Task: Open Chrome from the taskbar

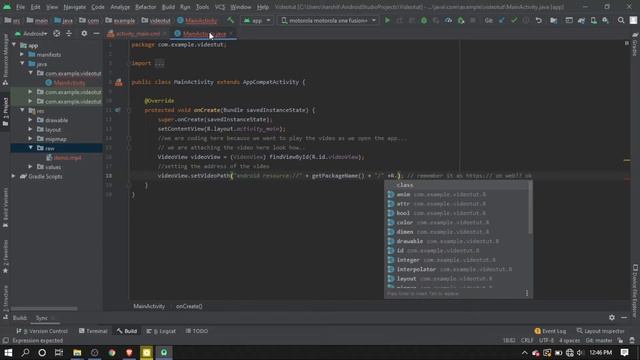Action: click(x=112, y=353)
